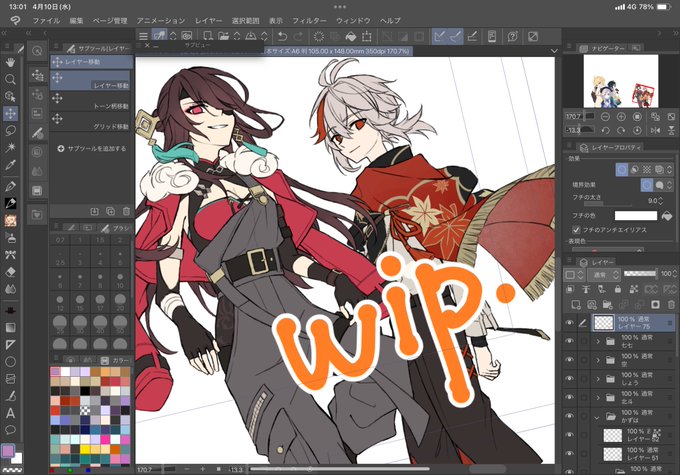
Task: Select the Operation object tool
Action: (x=10, y=96)
